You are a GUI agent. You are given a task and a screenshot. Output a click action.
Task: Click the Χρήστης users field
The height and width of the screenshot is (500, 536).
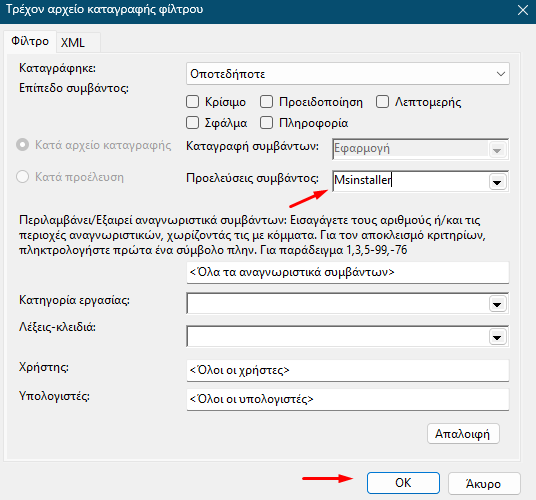pos(348,370)
